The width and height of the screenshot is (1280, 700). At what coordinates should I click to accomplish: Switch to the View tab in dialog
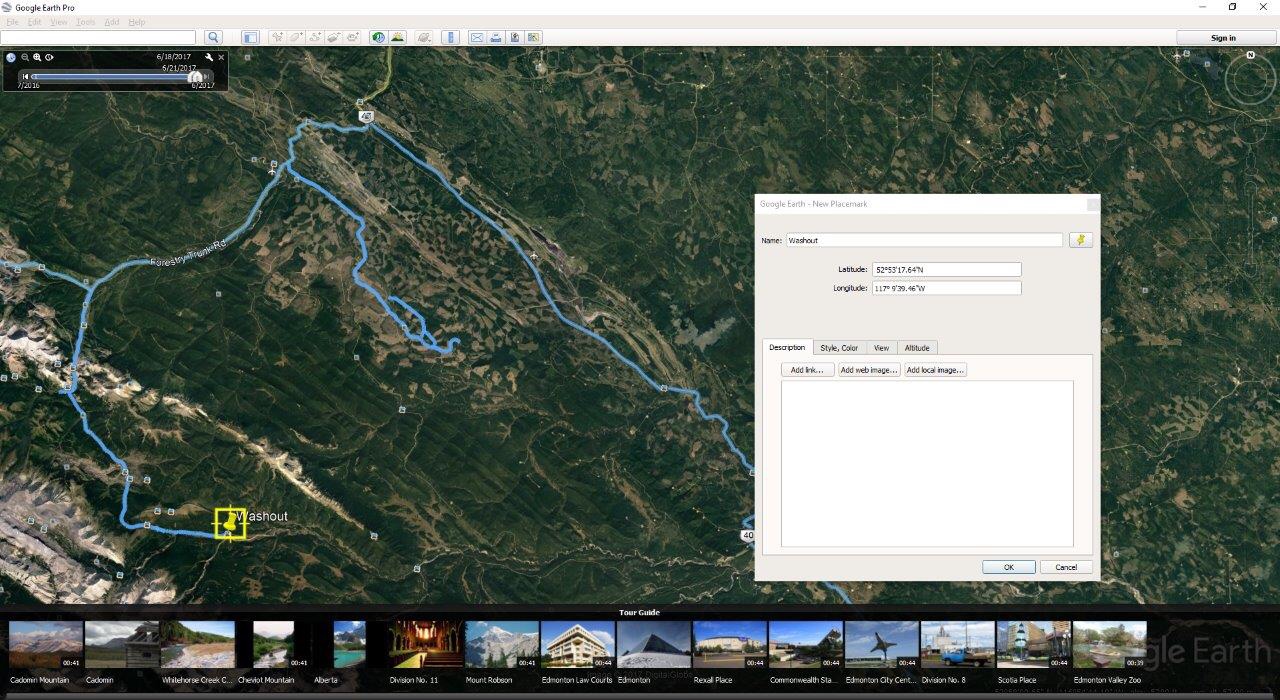tap(881, 348)
